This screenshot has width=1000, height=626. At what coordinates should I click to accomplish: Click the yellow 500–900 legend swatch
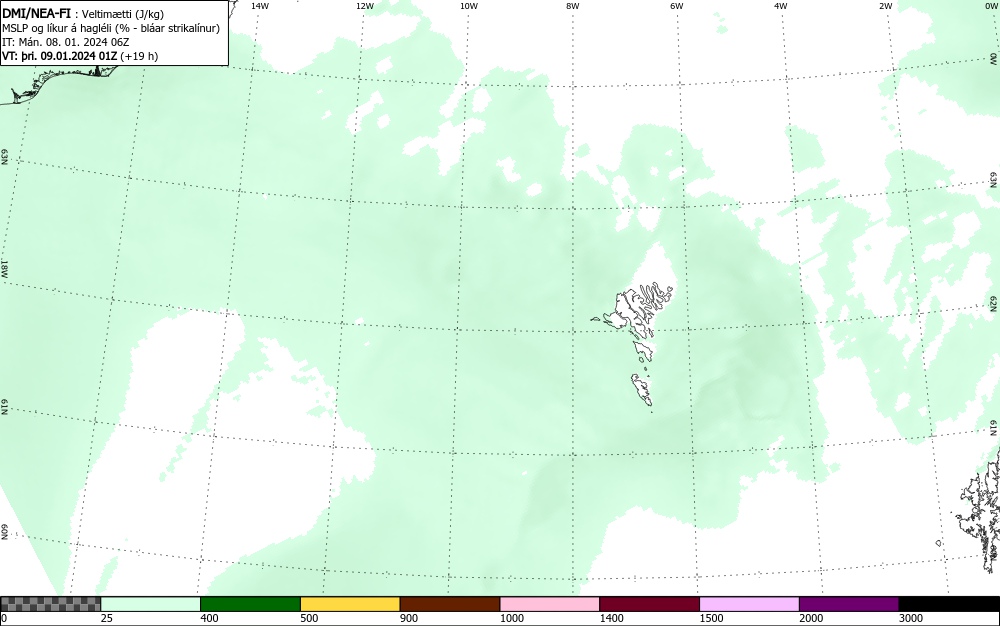(x=350, y=604)
